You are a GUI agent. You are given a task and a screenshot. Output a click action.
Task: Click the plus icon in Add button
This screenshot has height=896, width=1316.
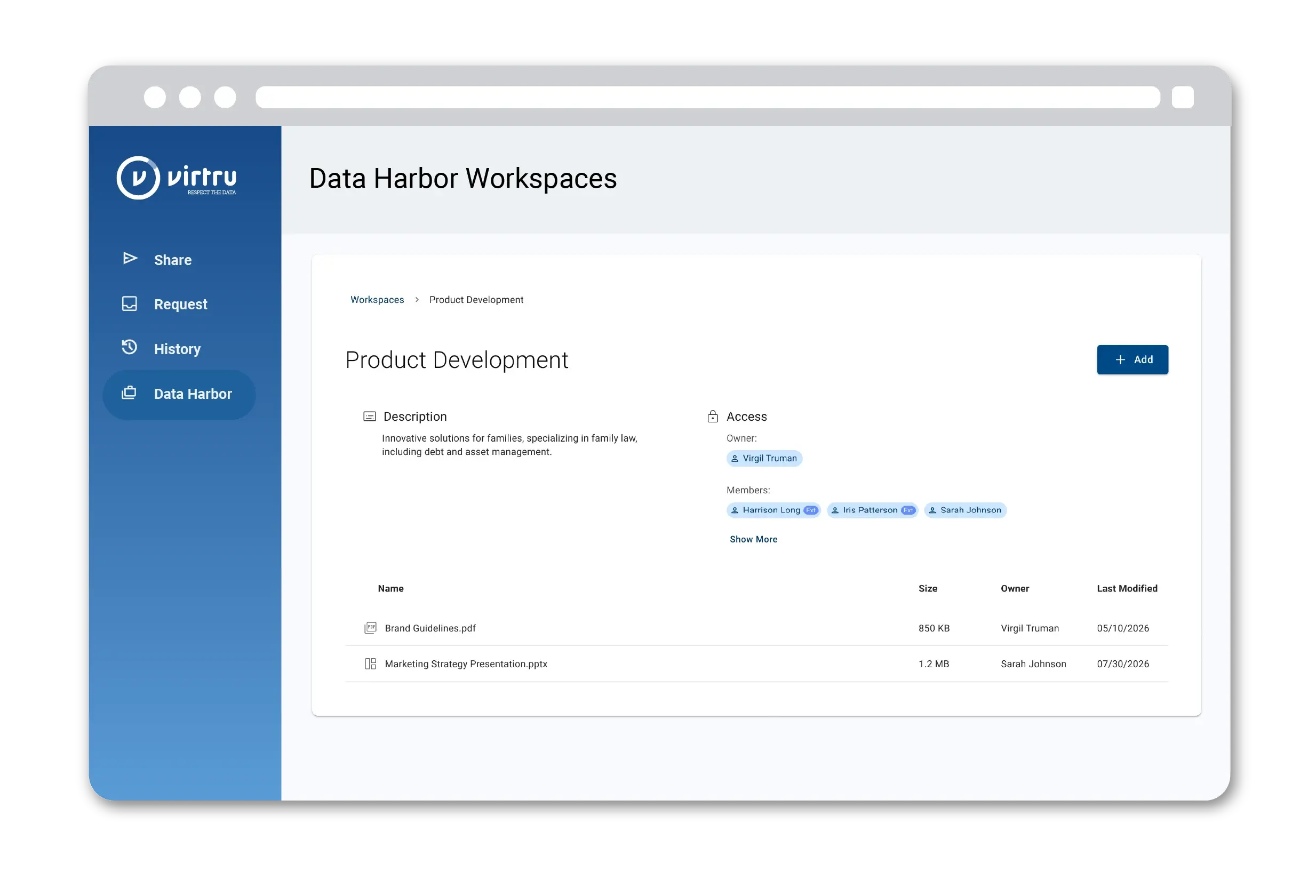click(x=1120, y=360)
